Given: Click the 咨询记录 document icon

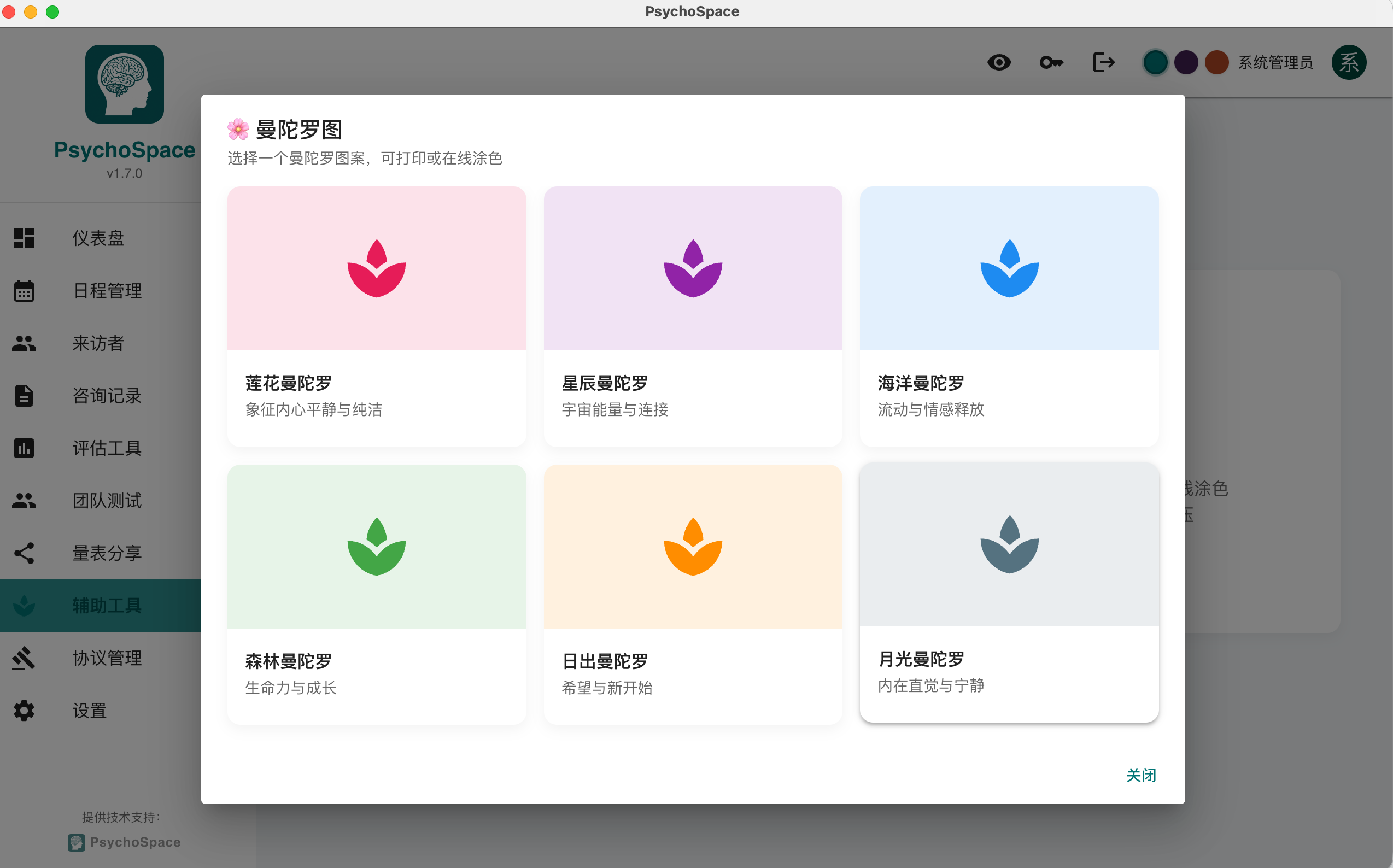Looking at the screenshot, I should pos(24,396).
